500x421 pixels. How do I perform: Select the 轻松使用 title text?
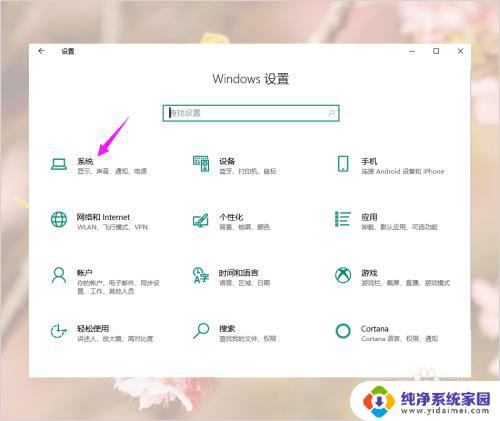point(93,329)
